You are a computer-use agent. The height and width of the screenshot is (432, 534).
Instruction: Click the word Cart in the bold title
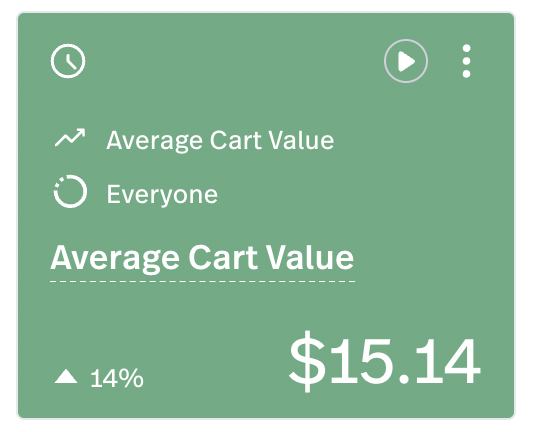tap(223, 257)
